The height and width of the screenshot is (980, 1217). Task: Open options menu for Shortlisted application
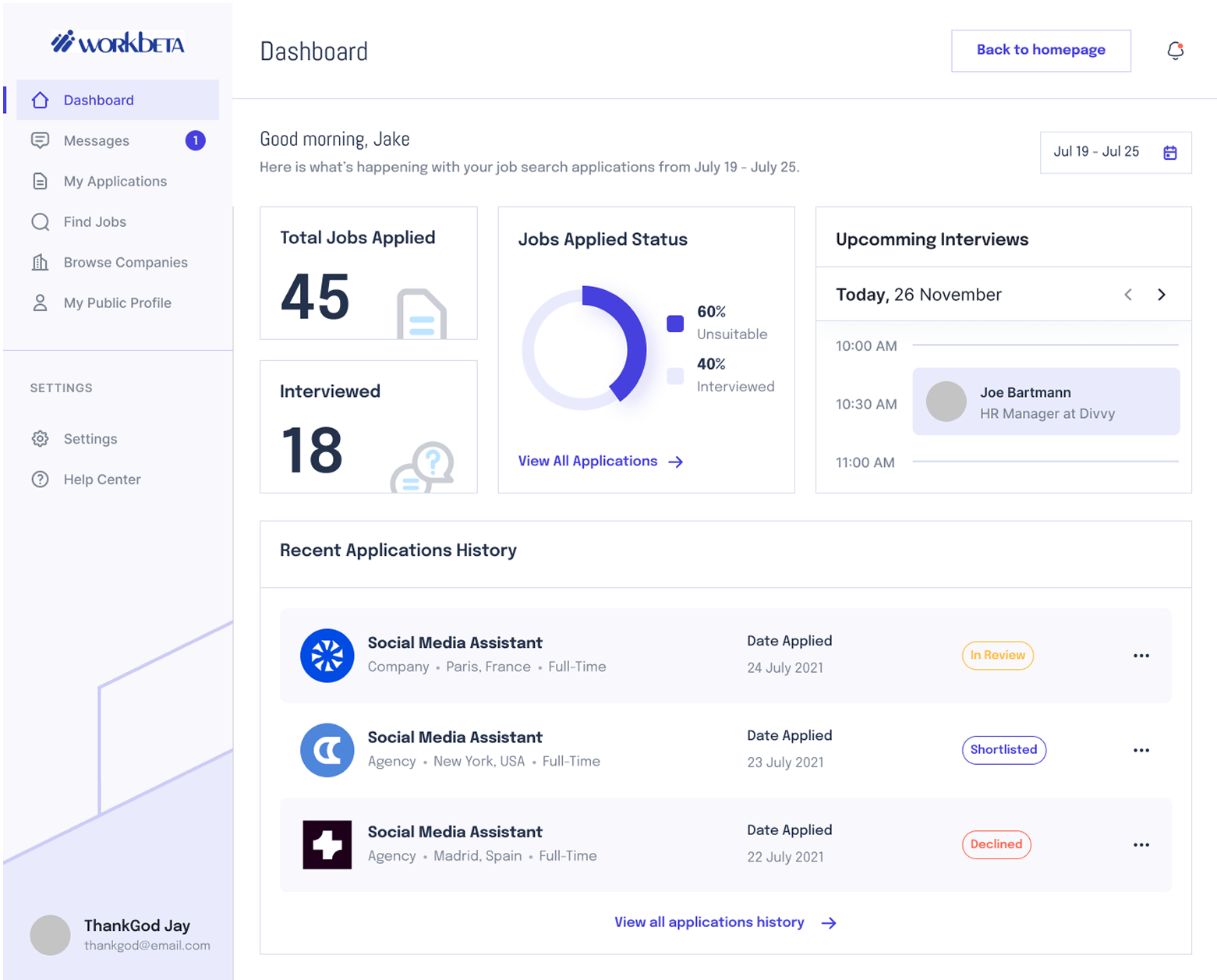coord(1141,750)
